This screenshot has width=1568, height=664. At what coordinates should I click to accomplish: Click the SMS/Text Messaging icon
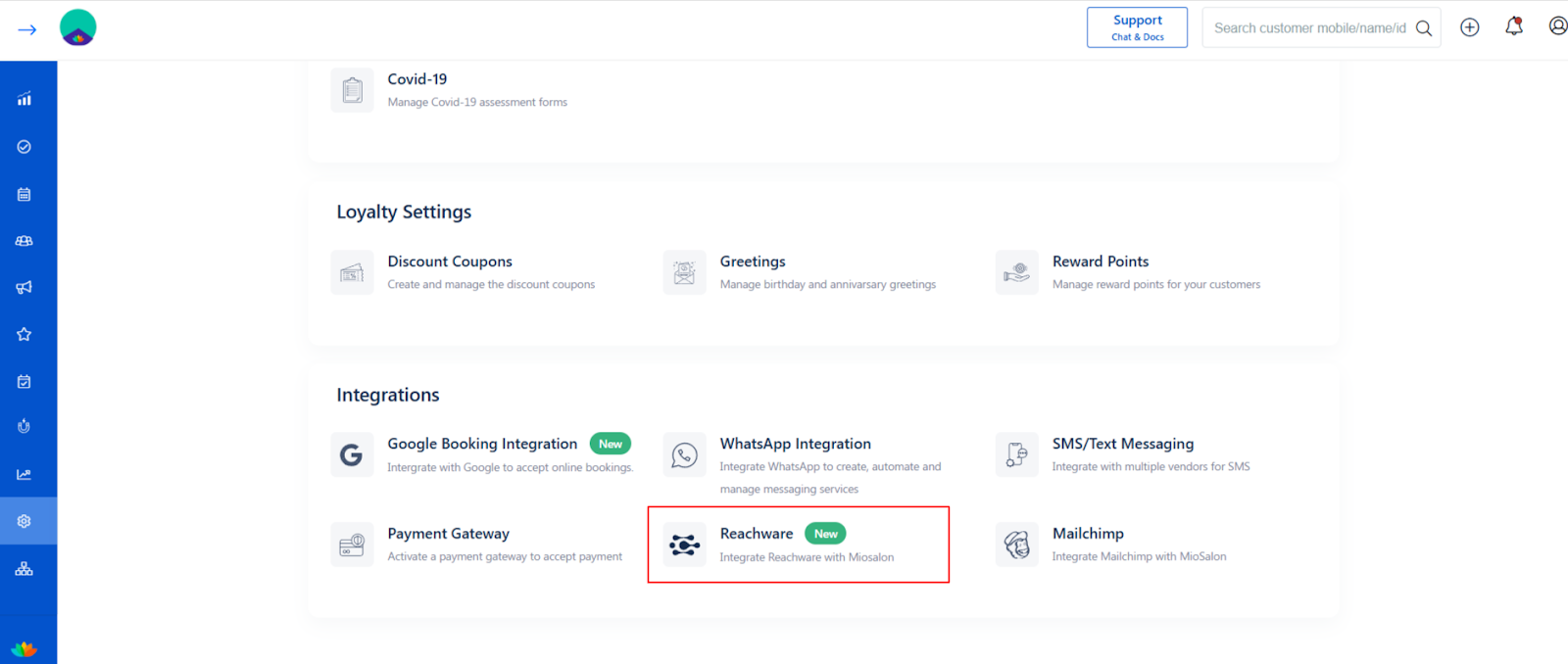coord(1017,454)
